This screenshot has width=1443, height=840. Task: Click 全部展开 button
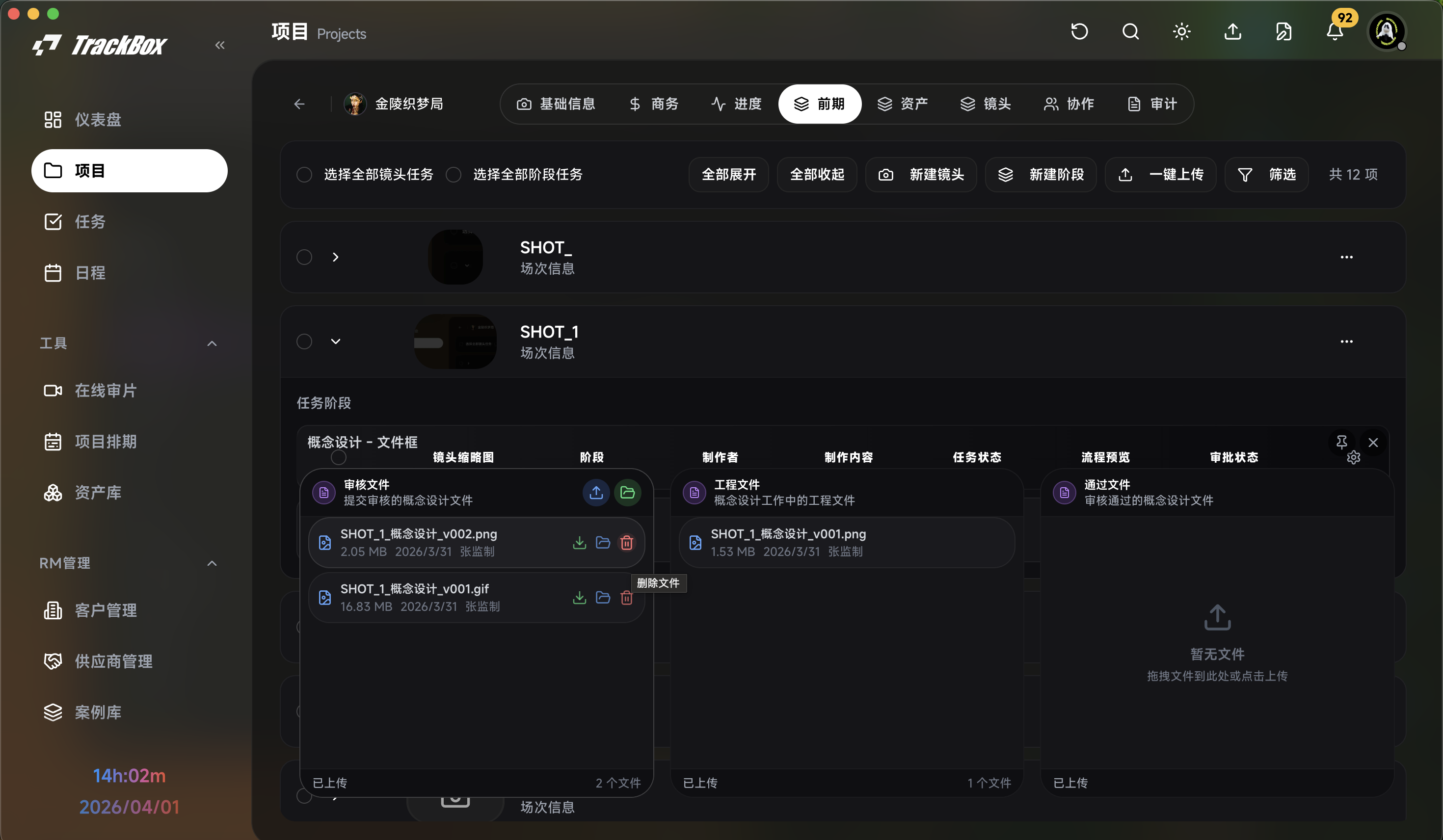coord(729,175)
